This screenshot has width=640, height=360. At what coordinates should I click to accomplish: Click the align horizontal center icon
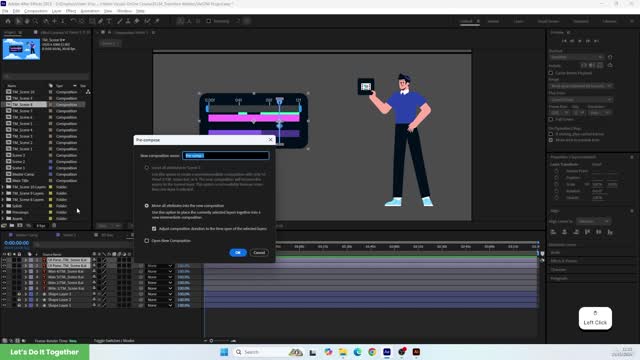pyautogui.click(x=564, y=232)
